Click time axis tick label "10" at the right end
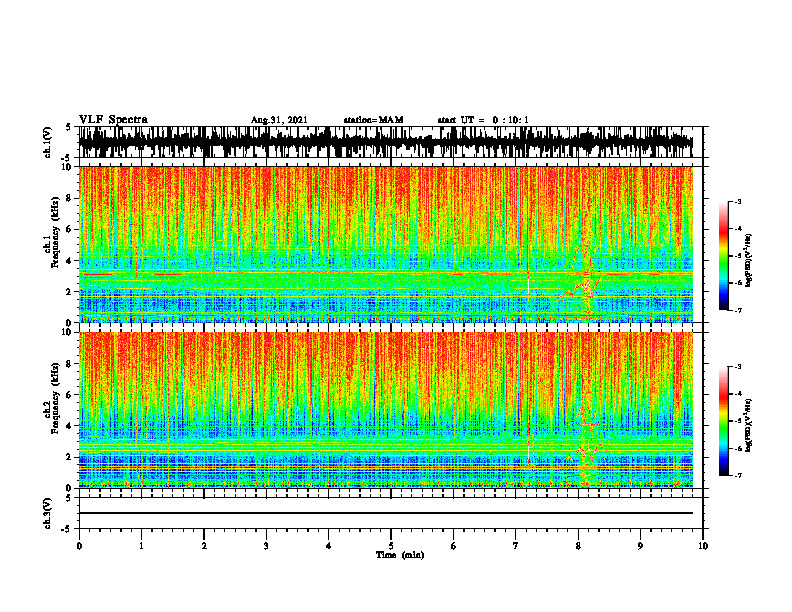 pyautogui.click(x=703, y=546)
